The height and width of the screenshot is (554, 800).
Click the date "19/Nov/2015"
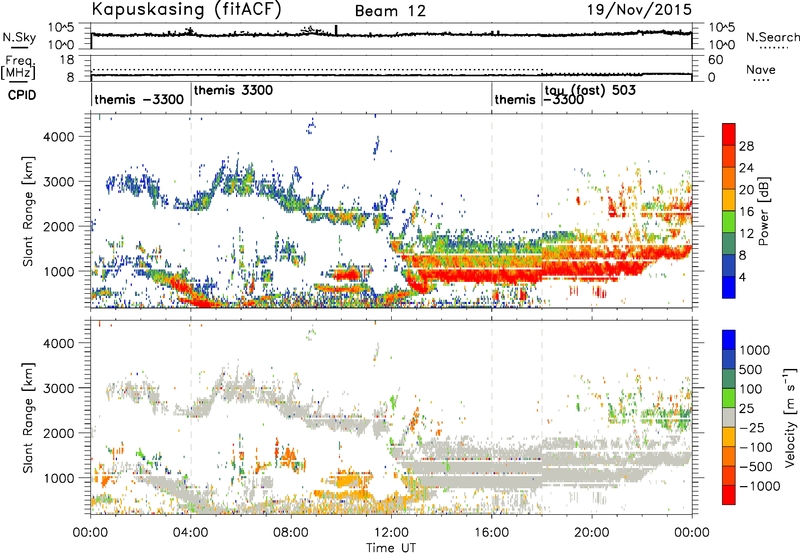[639, 9]
